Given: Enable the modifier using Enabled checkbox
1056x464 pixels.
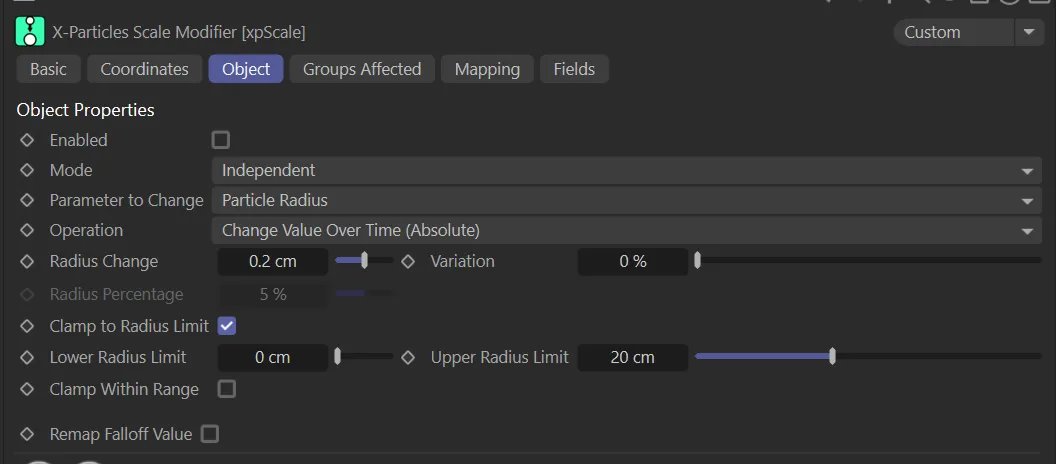Looking at the screenshot, I should tap(221, 140).
